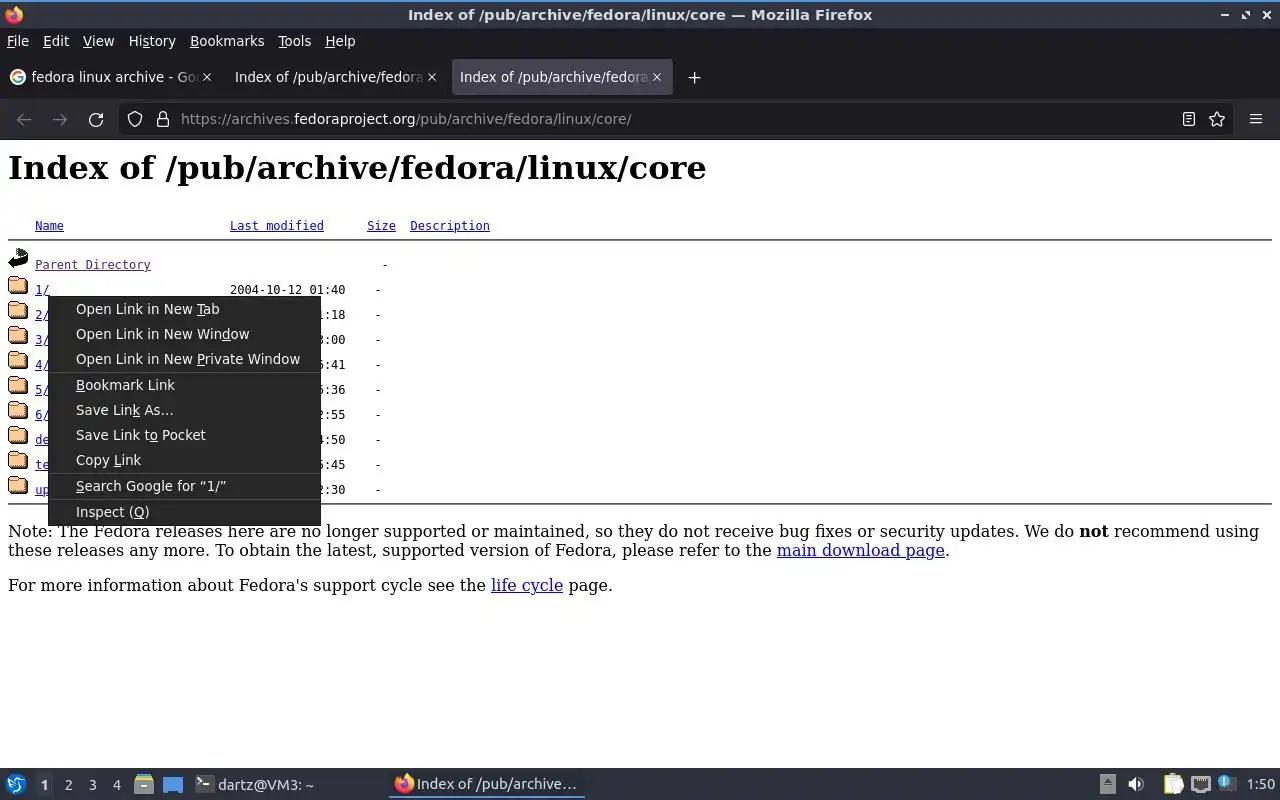This screenshot has height=800, width=1280.
Task: Open the volume speaker icon in tray
Action: pyautogui.click(x=1136, y=784)
